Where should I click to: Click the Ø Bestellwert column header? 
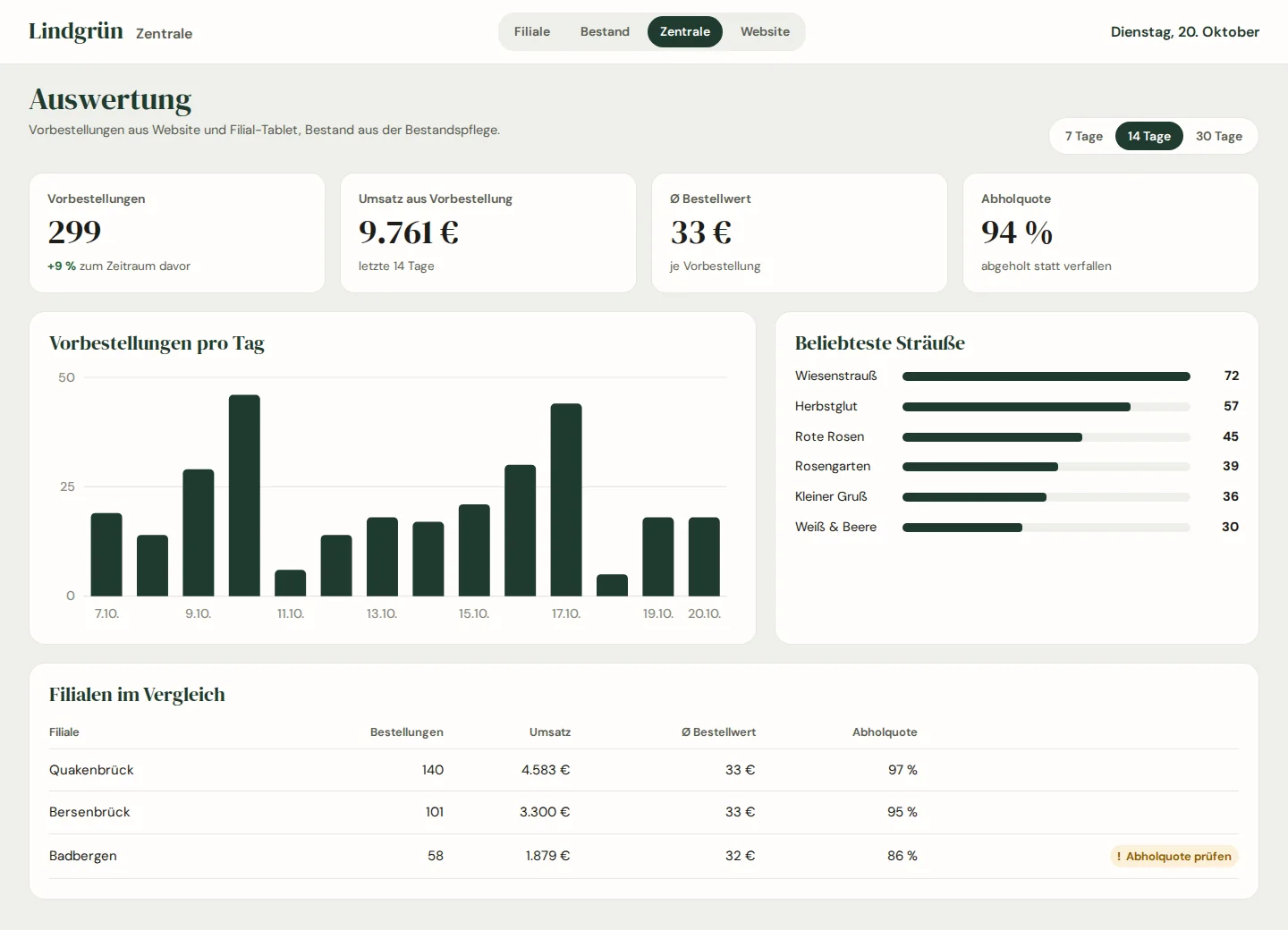pos(718,731)
